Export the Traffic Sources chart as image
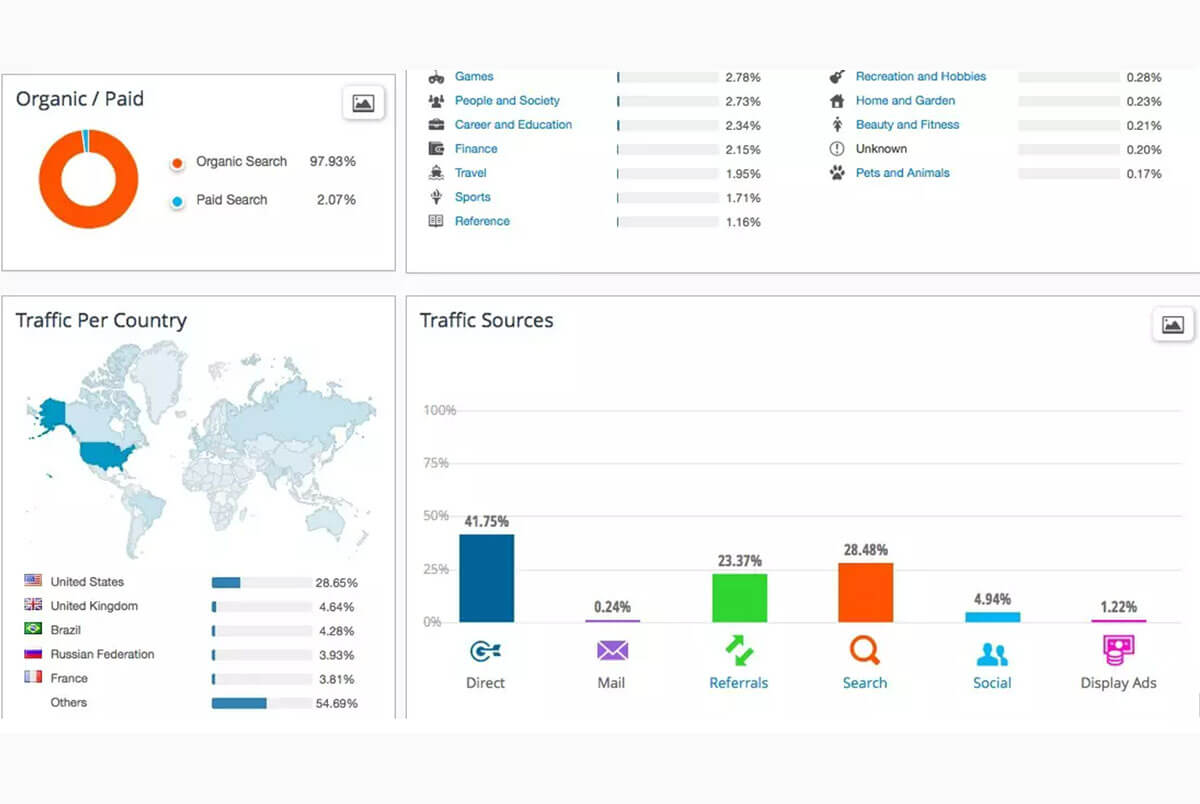The image size is (1200, 804). click(x=1172, y=323)
